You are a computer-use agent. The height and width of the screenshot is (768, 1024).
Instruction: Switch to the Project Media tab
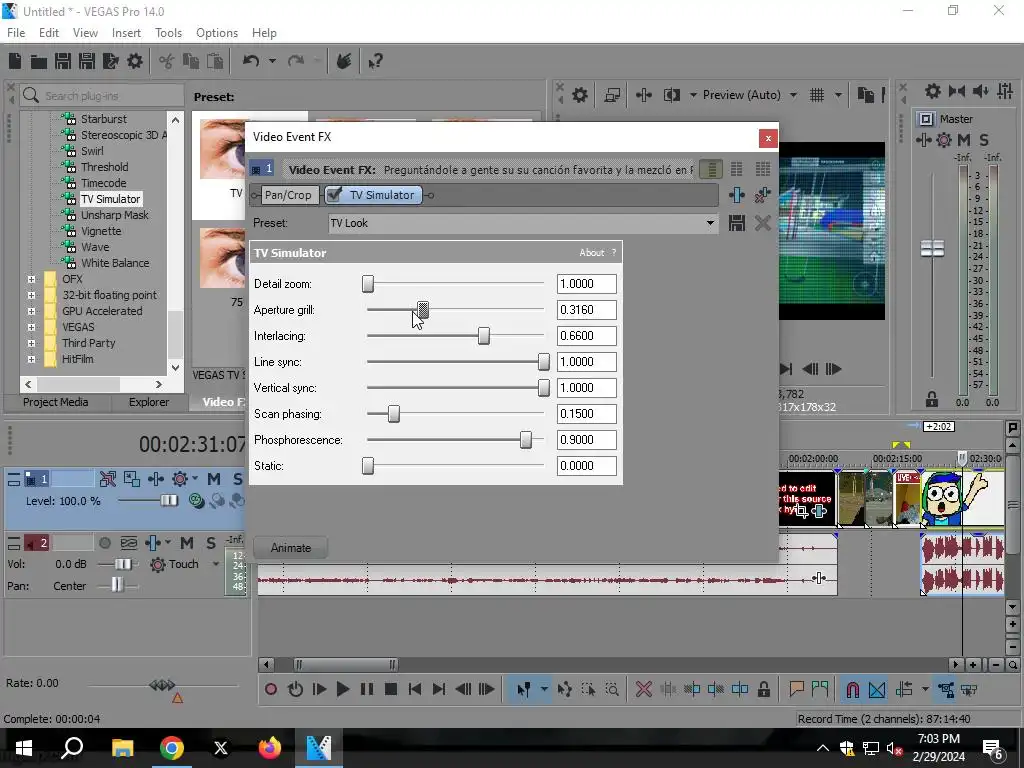click(x=56, y=402)
